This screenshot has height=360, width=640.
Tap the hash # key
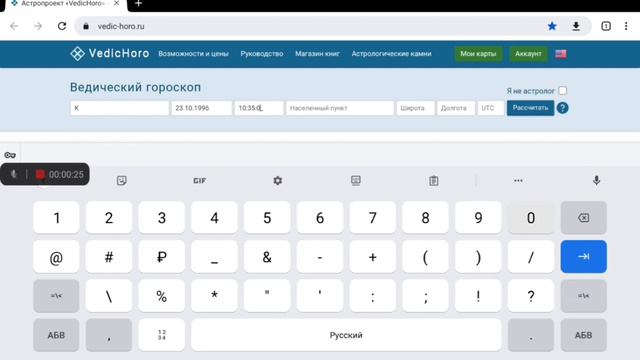(109, 256)
